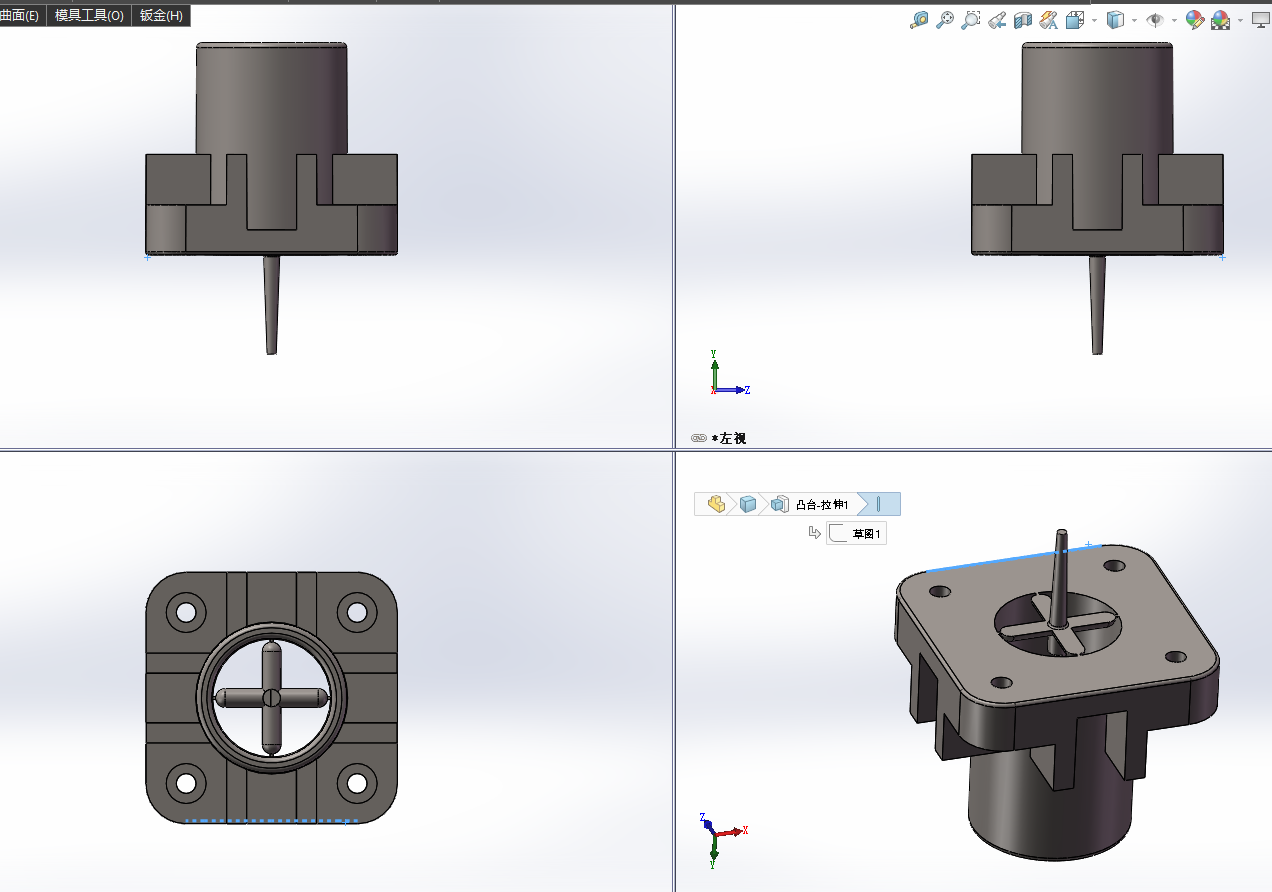Image resolution: width=1272 pixels, height=892 pixels.
Task: Click the Previous View icon
Action: click(x=997, y=20)
